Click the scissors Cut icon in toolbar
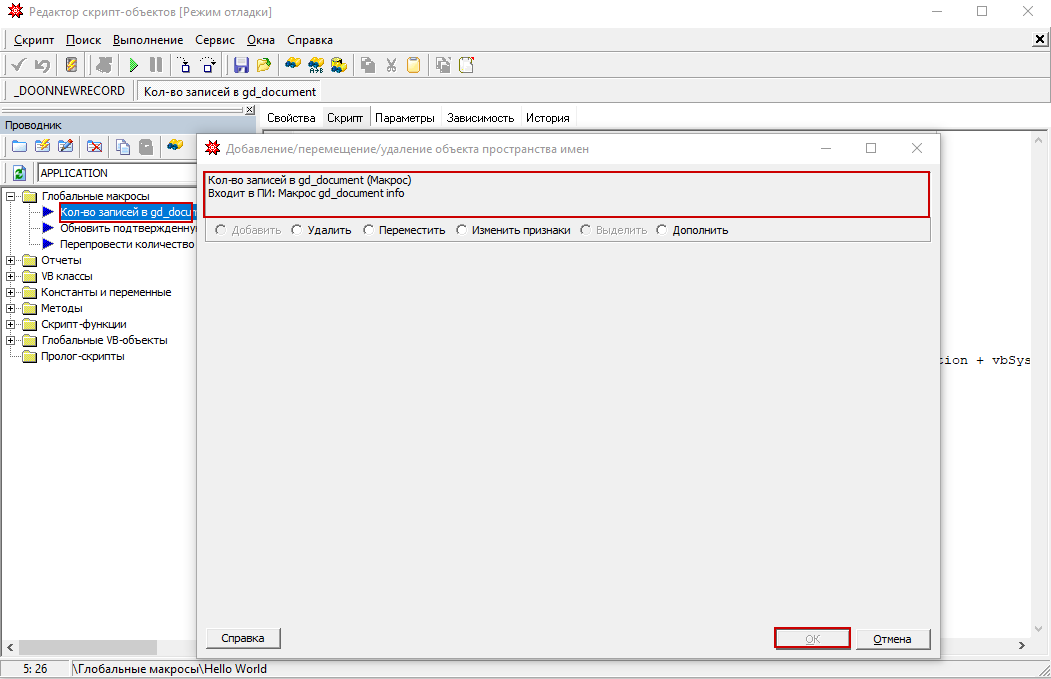 pyautogui.click(x=390, y=65)
